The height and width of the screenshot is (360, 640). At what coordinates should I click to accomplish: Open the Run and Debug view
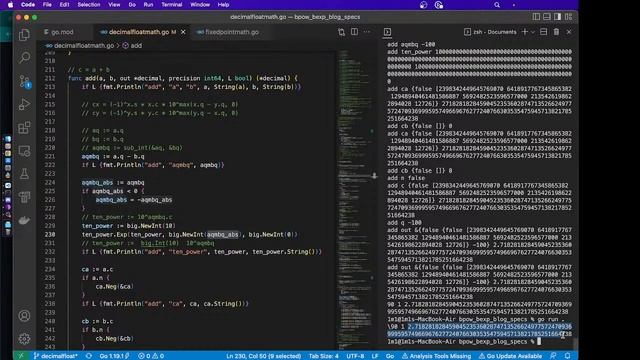[x=24, y=104]
